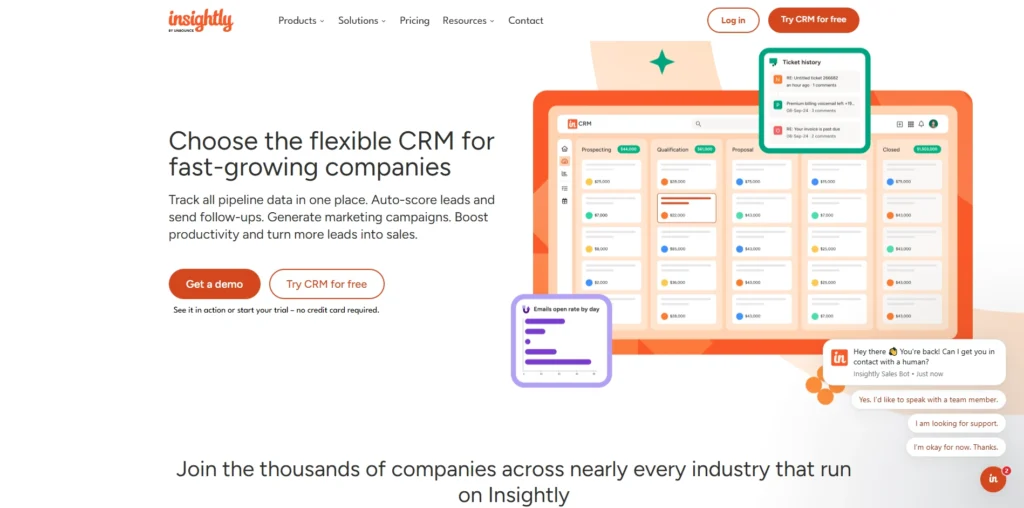The image size is (1024, 508).
Task: Click the orange 'in' CRM logo in mockup
Action: [x=572, y=123]
